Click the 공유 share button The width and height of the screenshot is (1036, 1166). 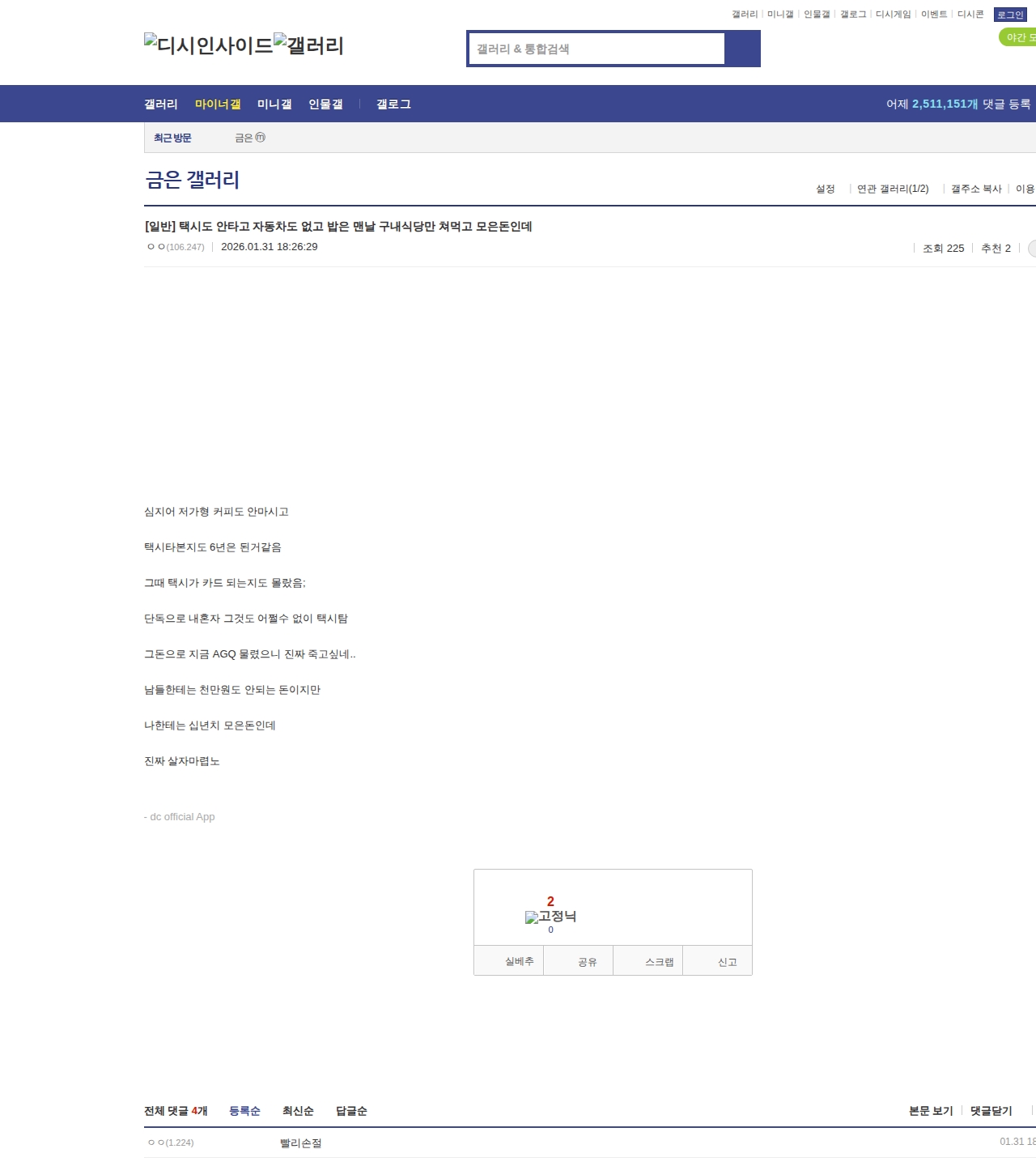[x=578, y=961]
